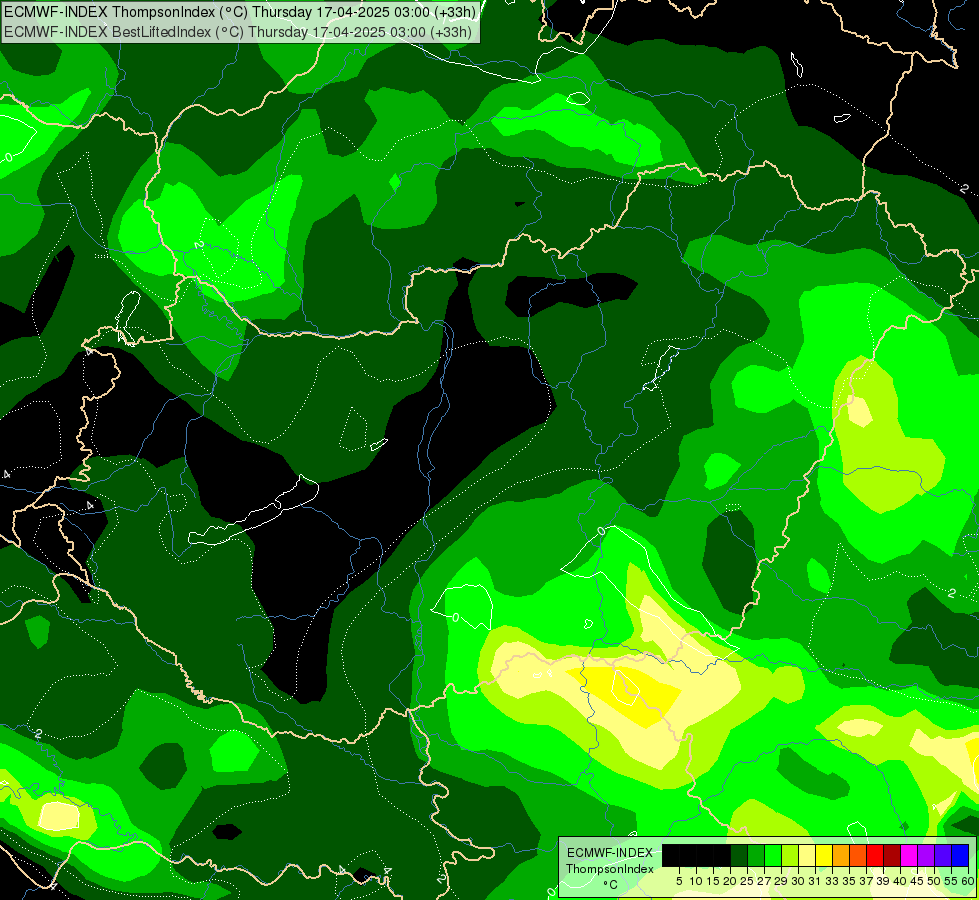The width and height of the screenshot is (979, 900).
Task: Click the ThompsonIndex title line at the top
Action: tap(240, 12)
